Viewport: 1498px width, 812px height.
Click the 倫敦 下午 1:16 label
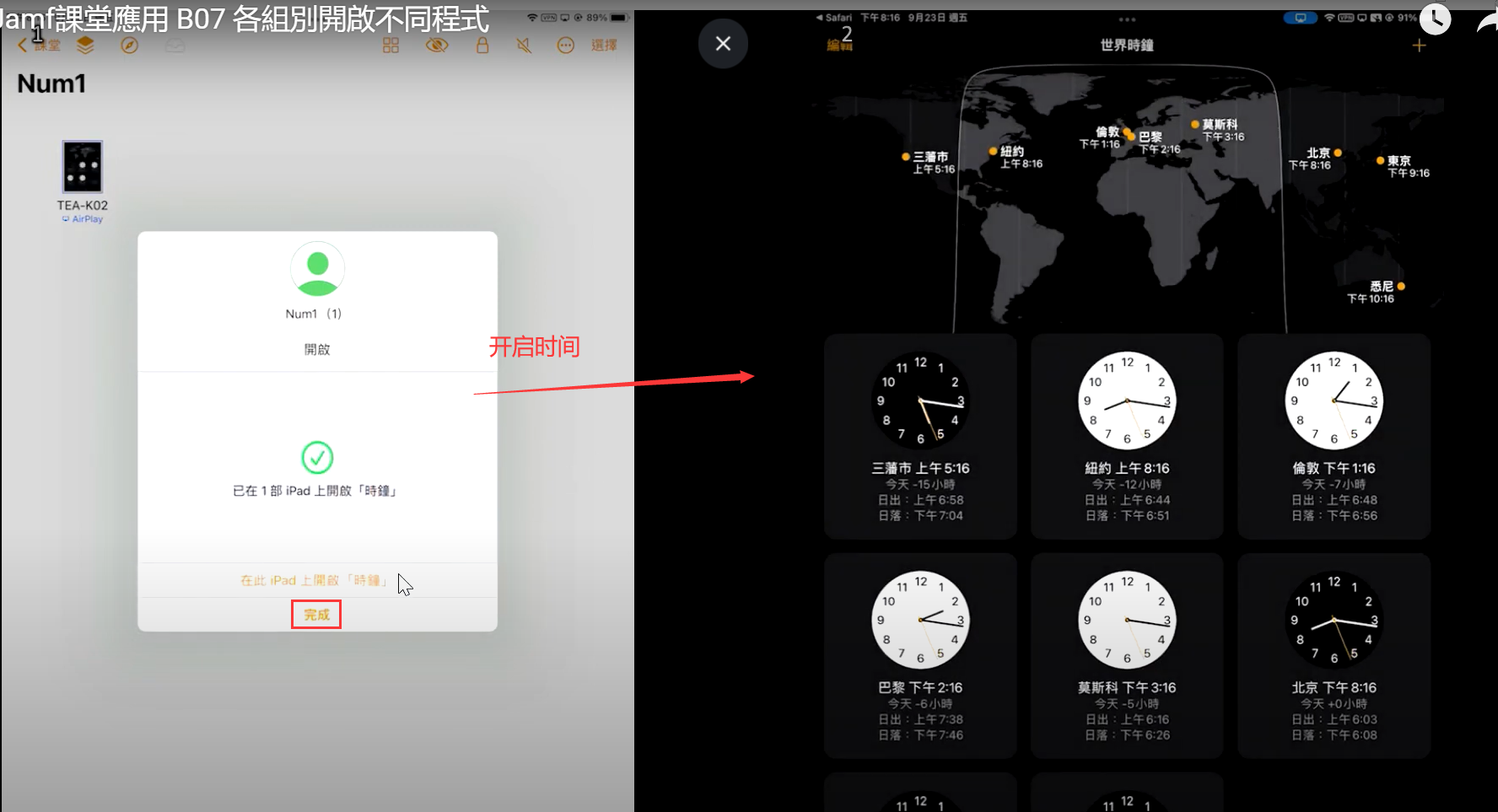(x=1334, y=468)
